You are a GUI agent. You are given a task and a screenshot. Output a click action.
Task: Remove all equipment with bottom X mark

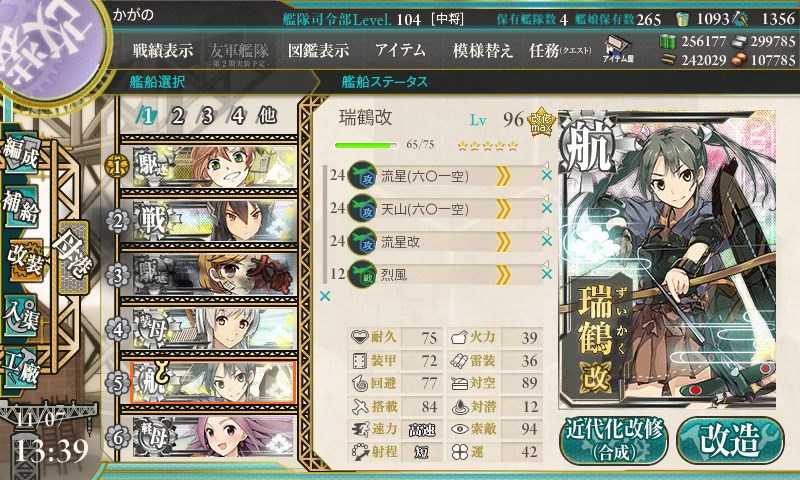click(324, 296)
